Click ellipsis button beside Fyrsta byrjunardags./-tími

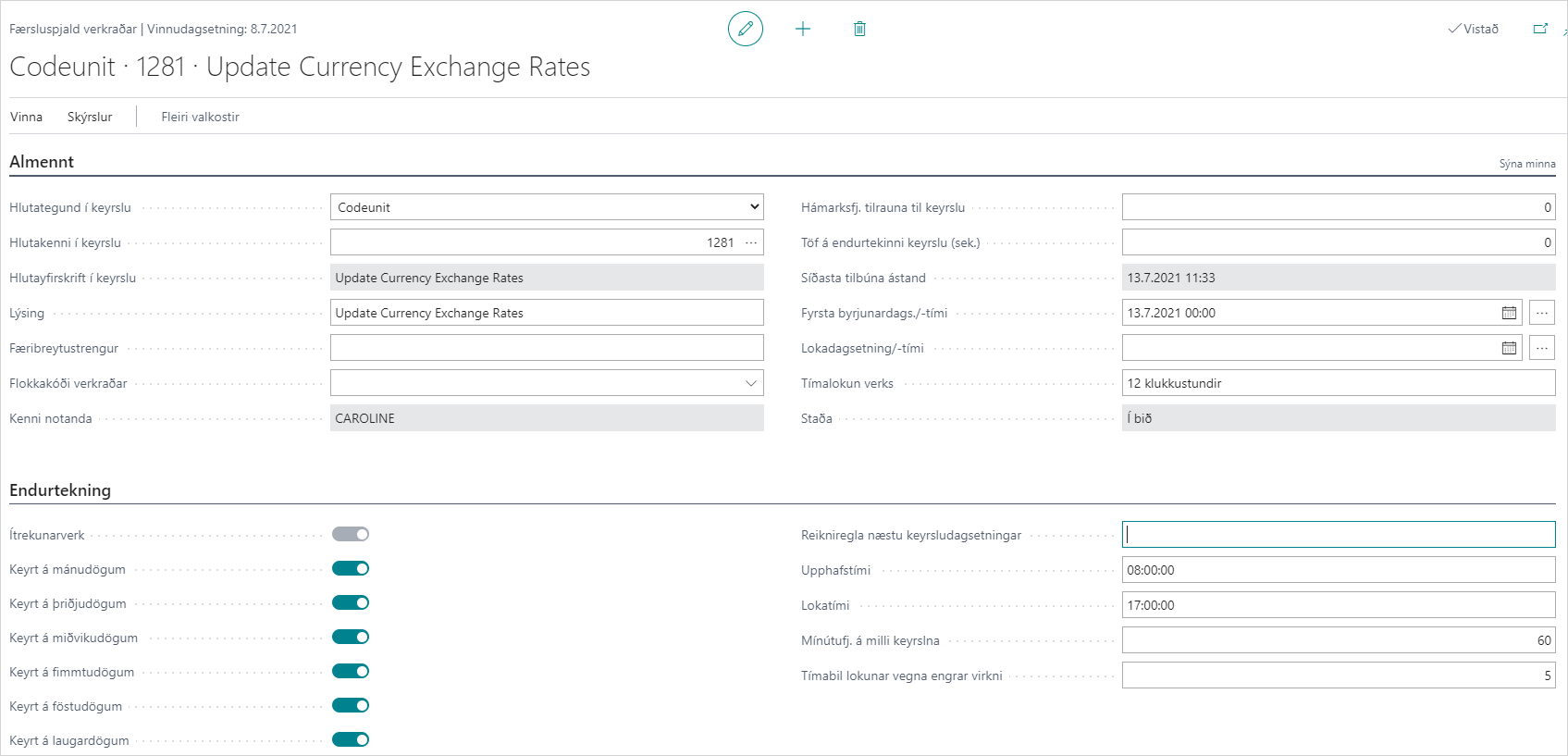click(x=1541, y=313)
